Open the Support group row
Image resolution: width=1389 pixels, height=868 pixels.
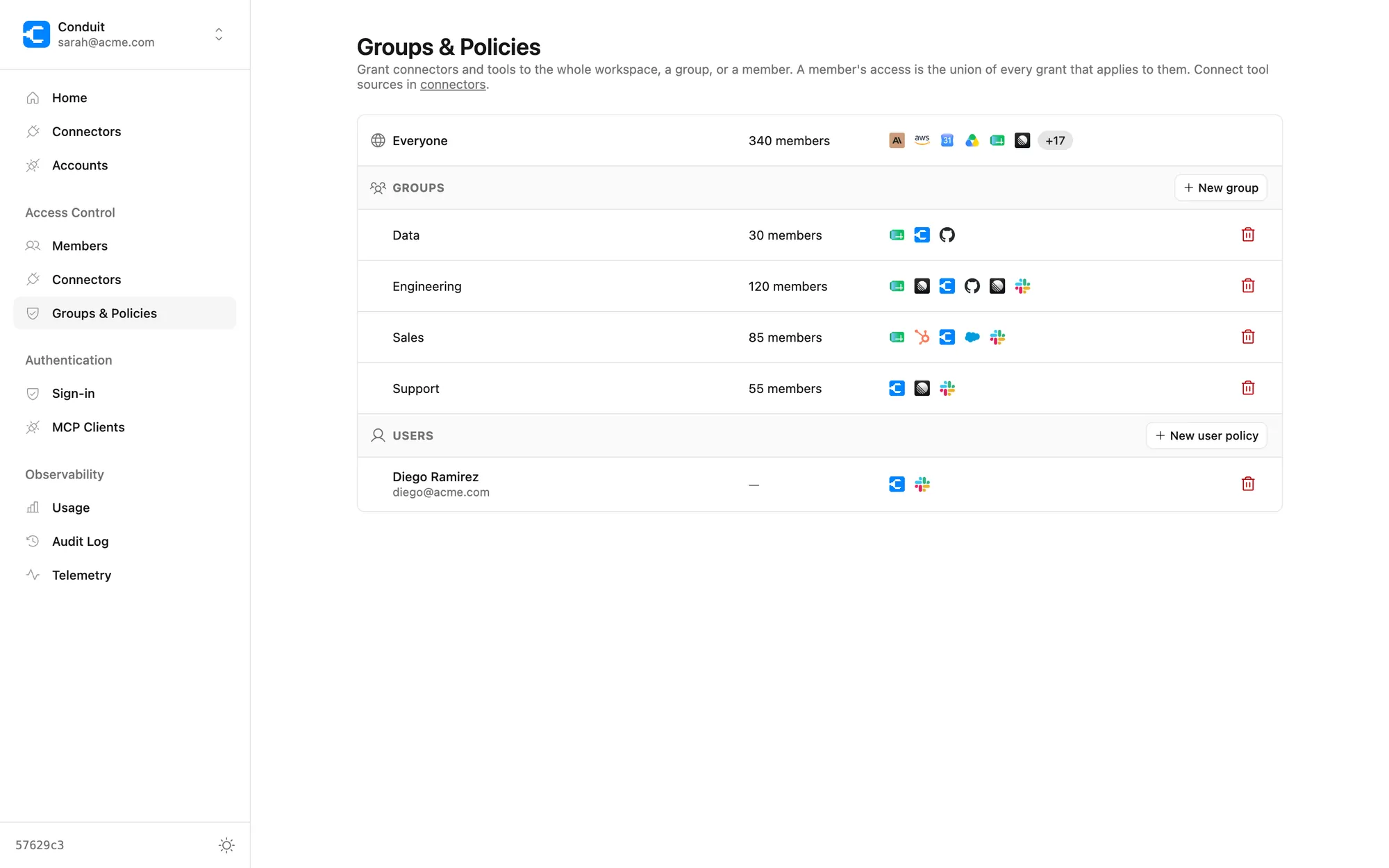click(x=820, y=388)
